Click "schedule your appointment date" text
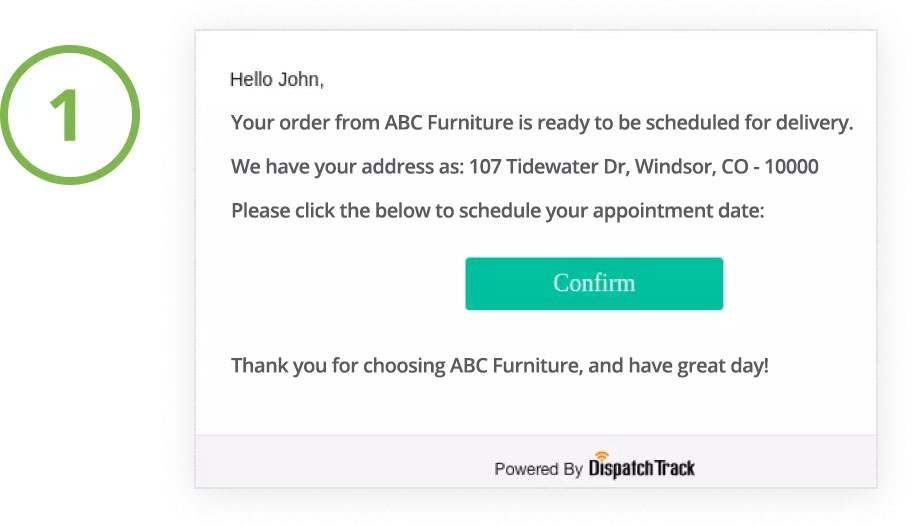This screenshot has width=911, height=526. (610, 211)
